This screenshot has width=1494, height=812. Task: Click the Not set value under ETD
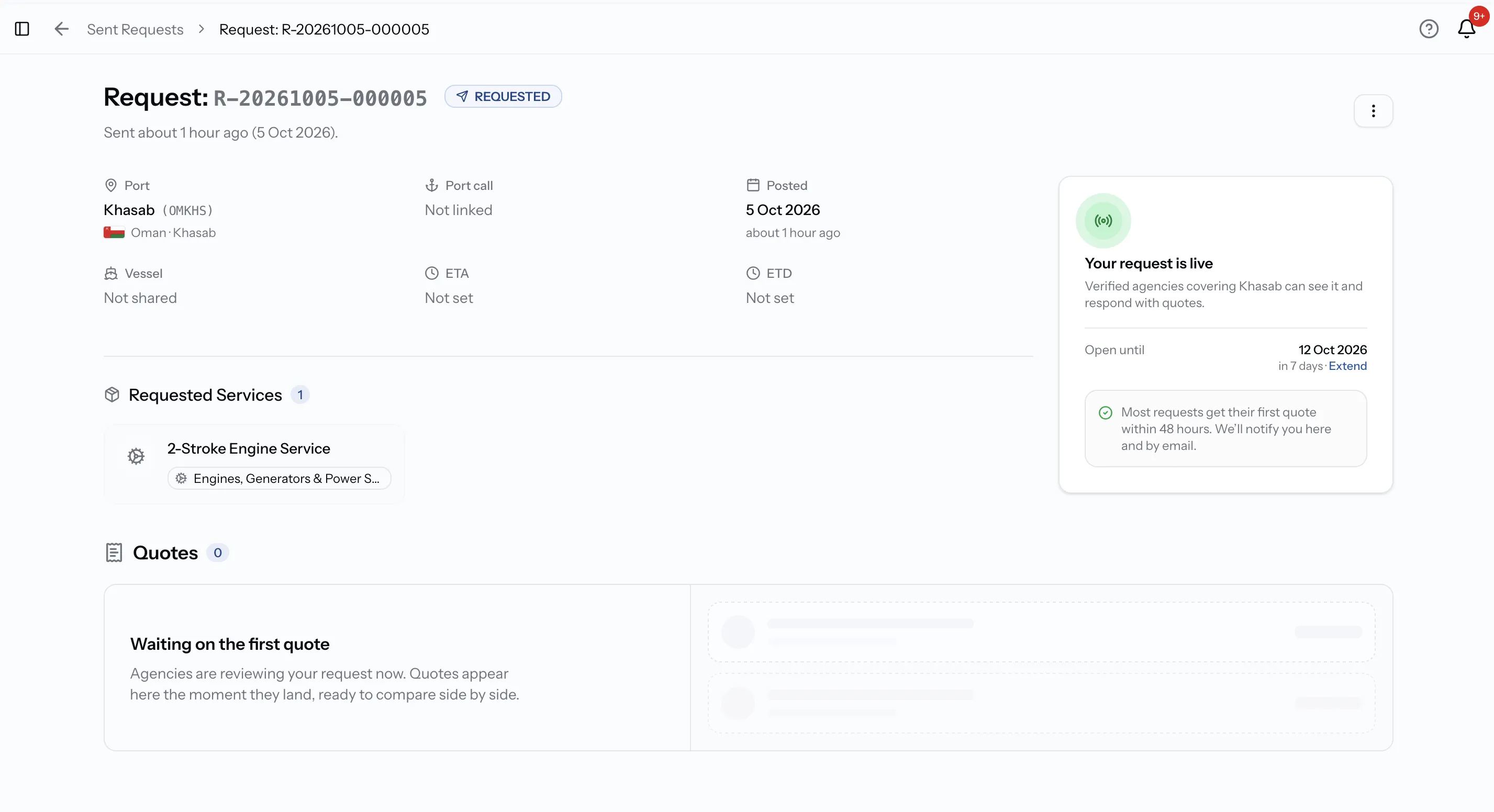click(770, 298)
